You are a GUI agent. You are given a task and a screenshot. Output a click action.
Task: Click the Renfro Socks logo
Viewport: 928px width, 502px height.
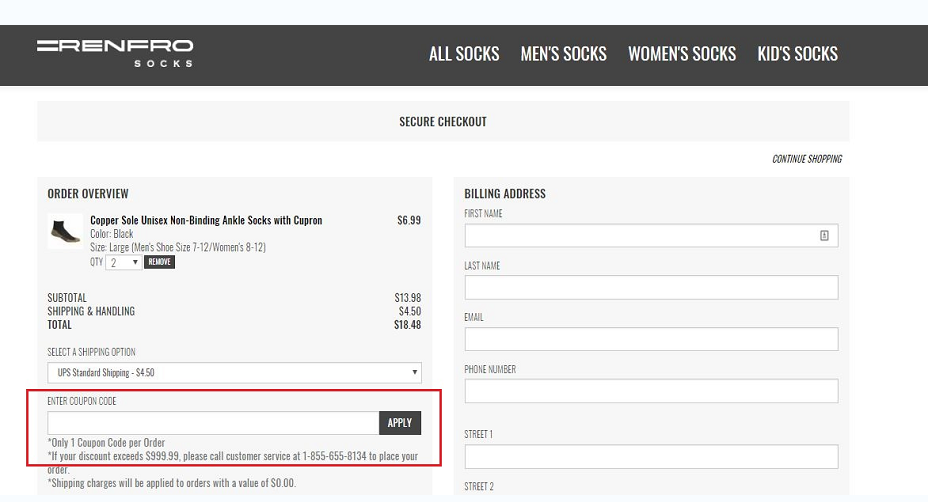115,53
